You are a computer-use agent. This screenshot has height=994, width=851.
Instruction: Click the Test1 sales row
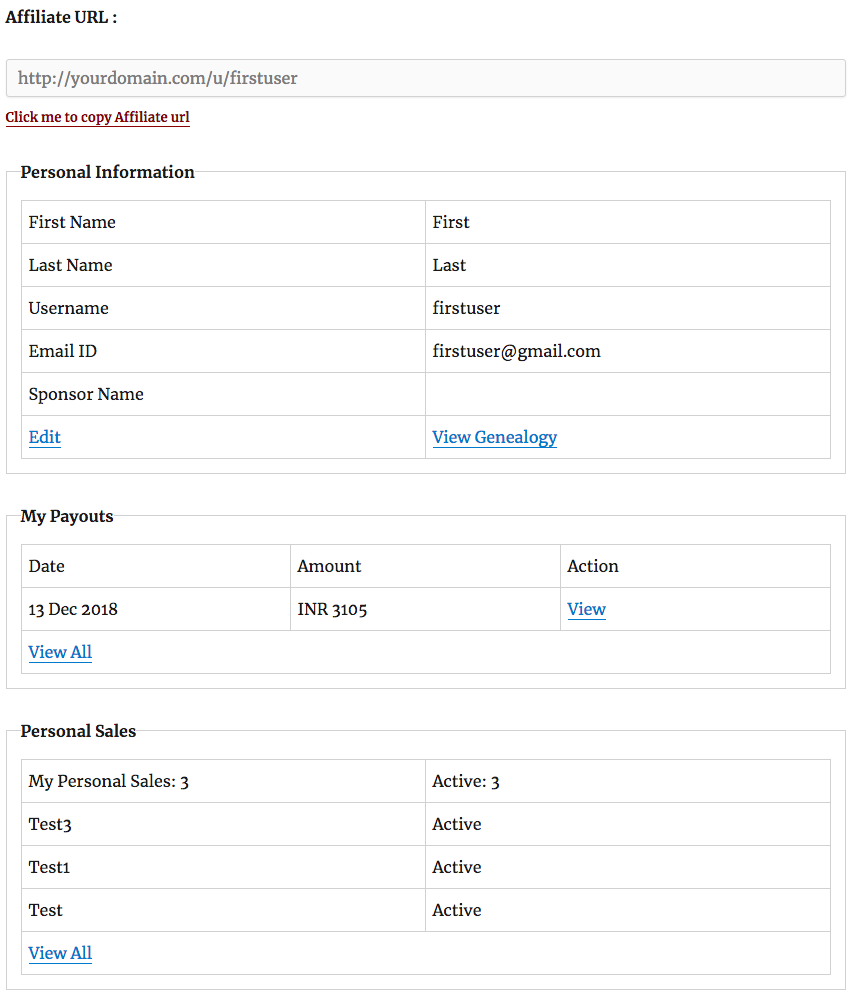coord(426,867)
